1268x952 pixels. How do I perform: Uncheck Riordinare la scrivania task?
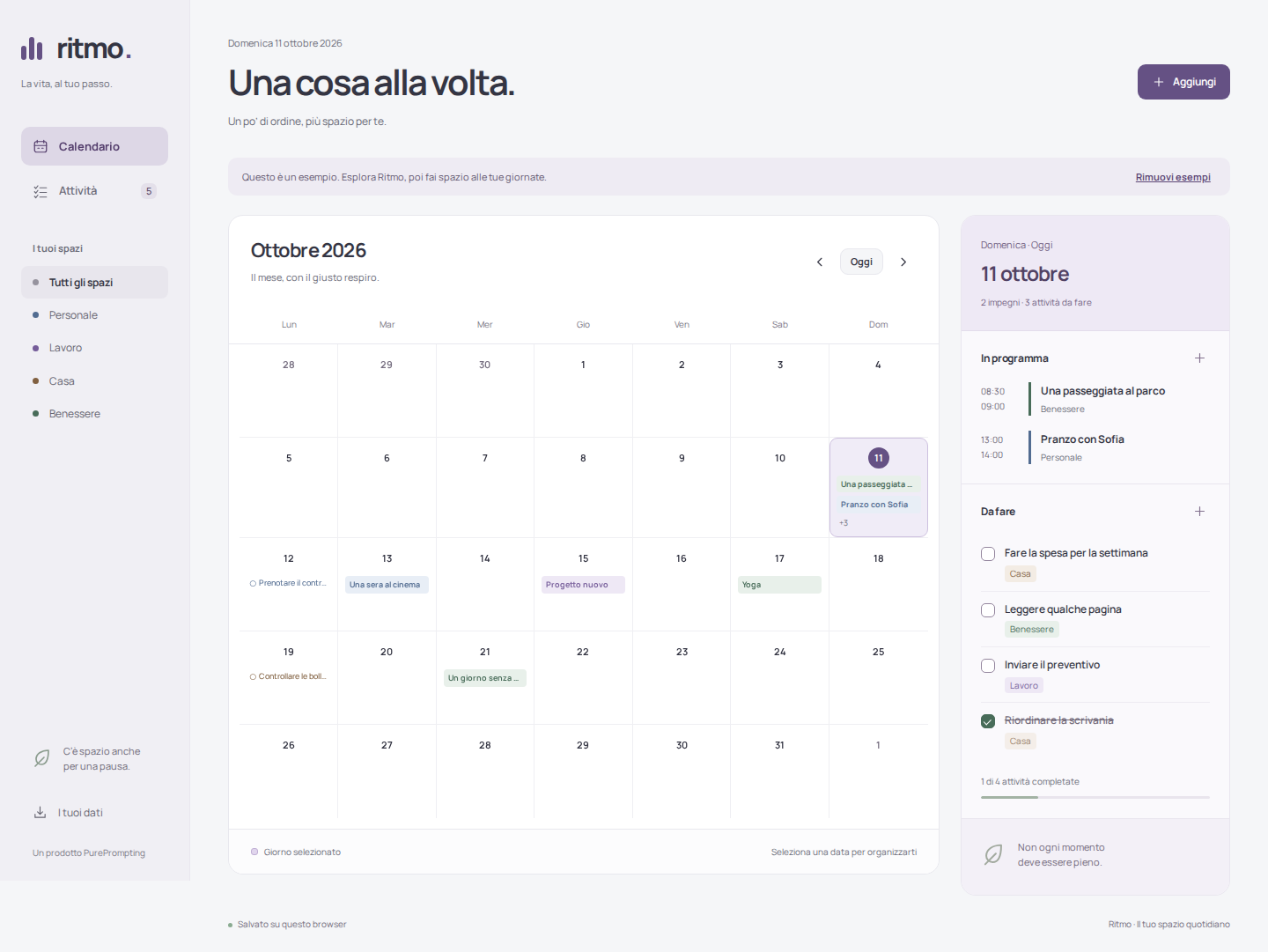(x=988, y=721)
